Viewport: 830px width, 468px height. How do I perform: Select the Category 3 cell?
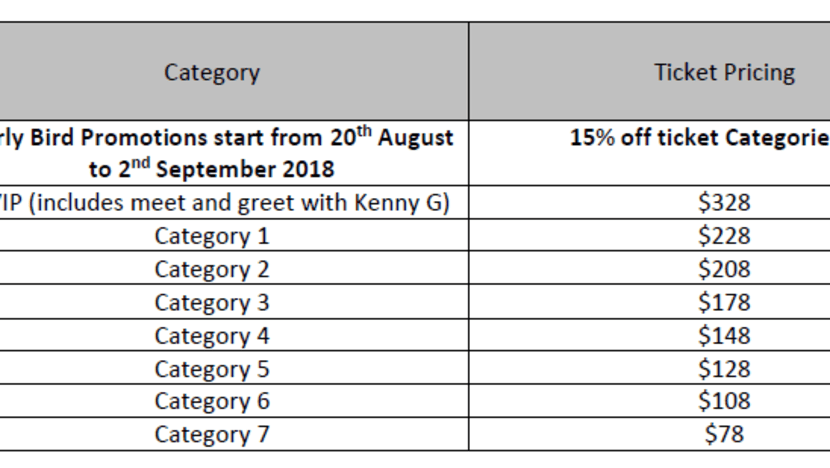point(234,302)
